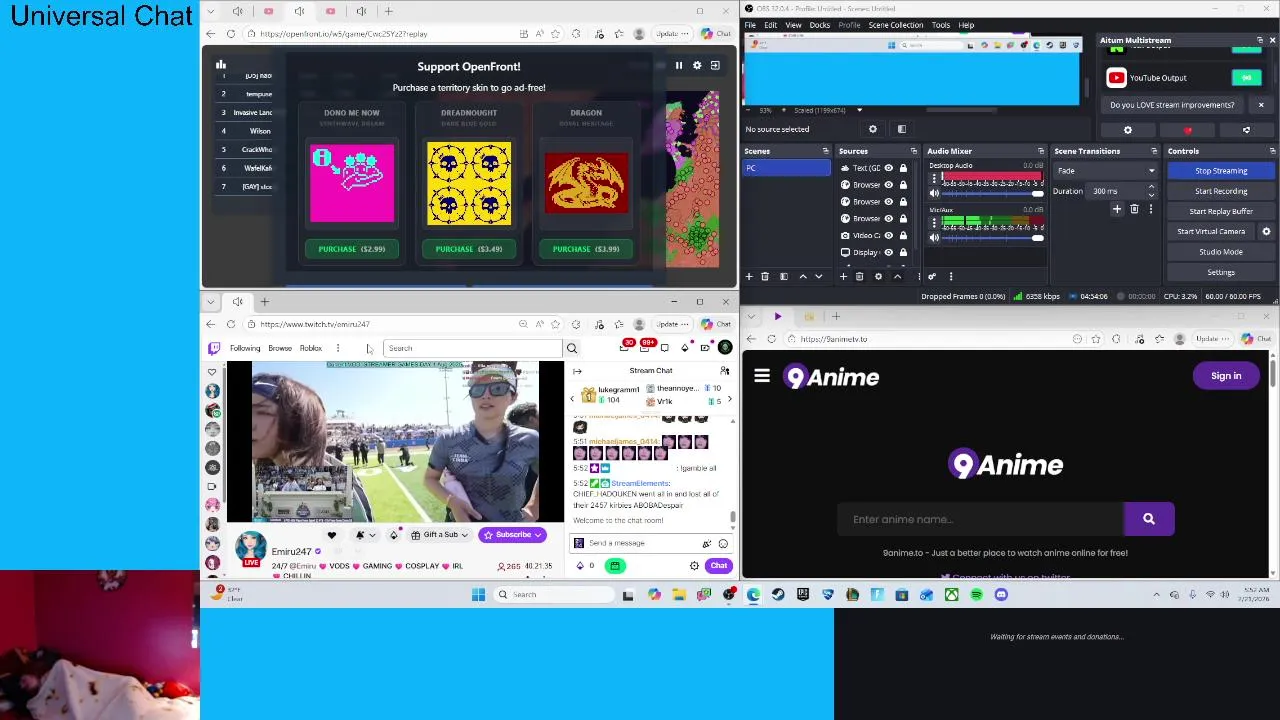This screenshot has width=1280, height=720.
Task: Open Studio Mode in OBS
Action: click(1221, 252)
